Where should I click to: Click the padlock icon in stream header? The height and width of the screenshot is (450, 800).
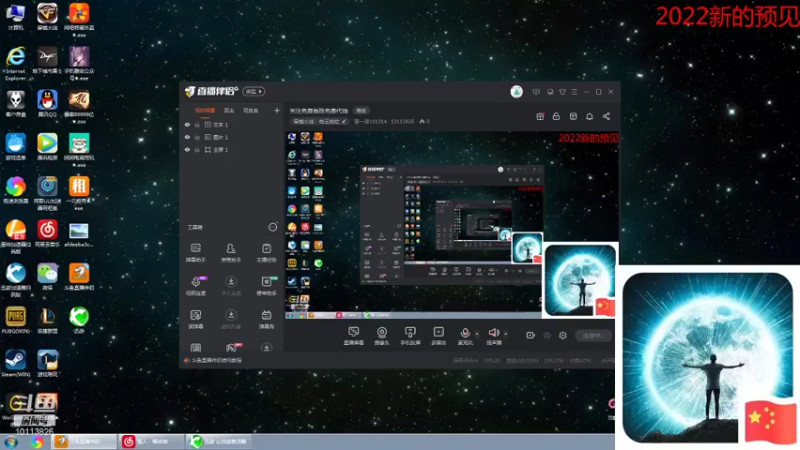[x=556, y=116]
